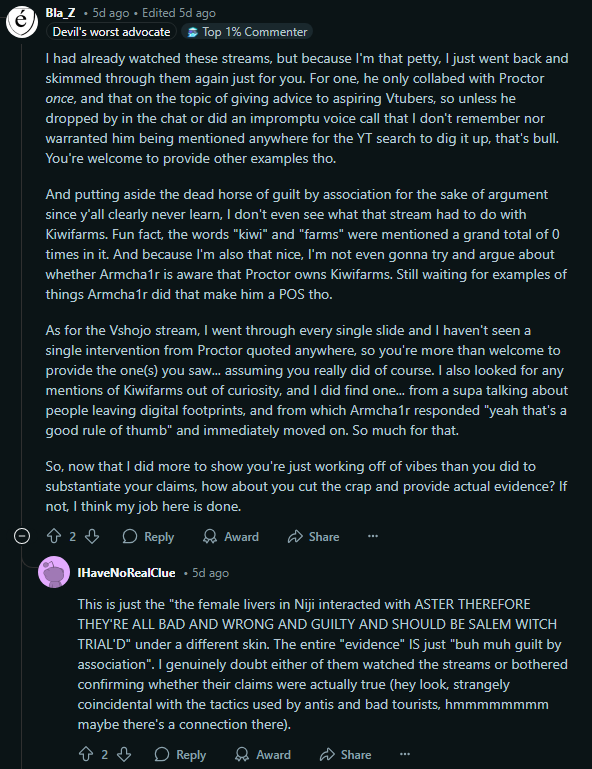Click the Top 1% Commenter badge
Viewport: 592px width, 769px height.
248,32
